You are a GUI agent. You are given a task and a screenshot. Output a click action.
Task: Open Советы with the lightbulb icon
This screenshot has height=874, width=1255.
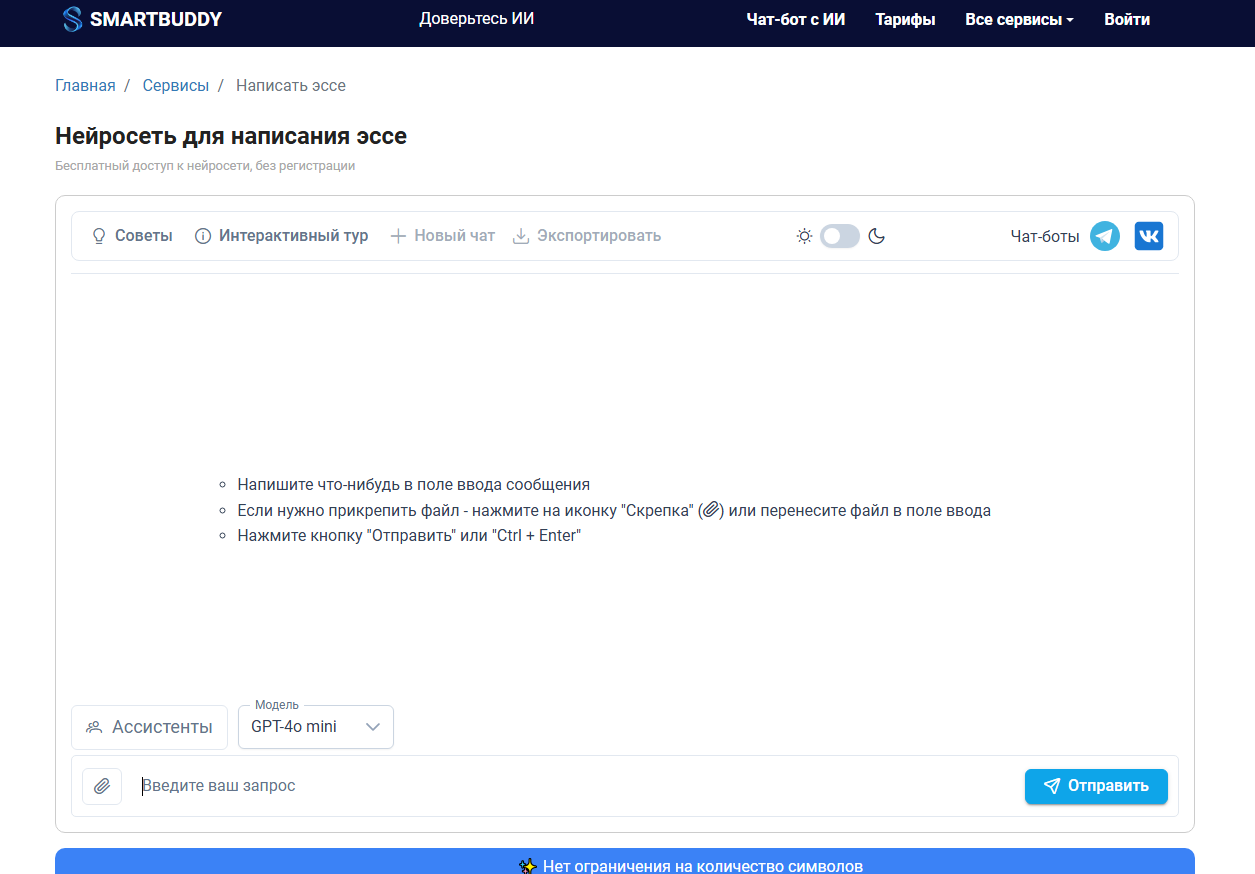coord(132,236)
